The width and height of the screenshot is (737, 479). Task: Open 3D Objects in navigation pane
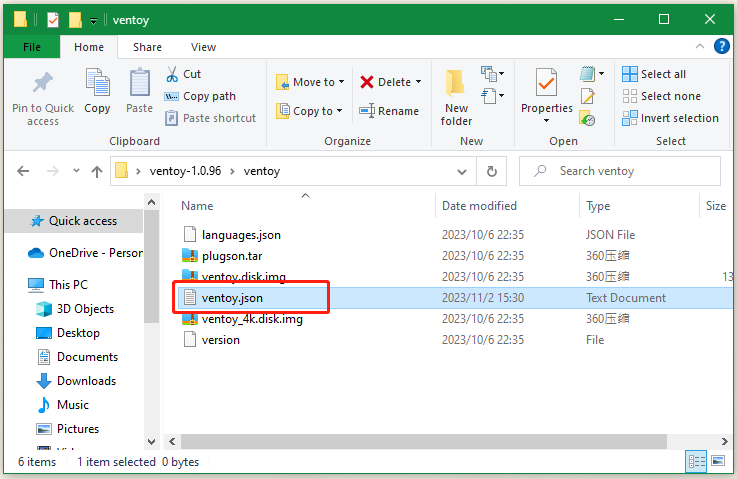[x=75, y=309]
